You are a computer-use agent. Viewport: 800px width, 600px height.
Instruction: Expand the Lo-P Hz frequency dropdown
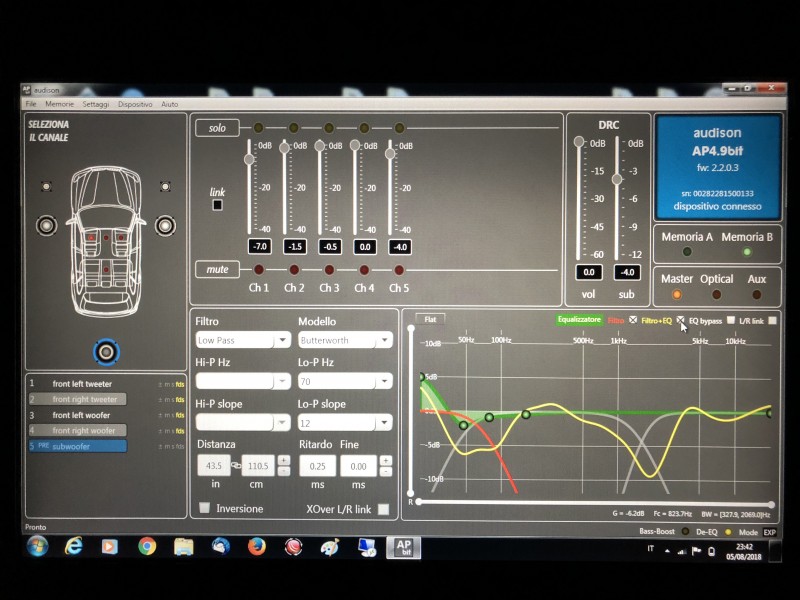[x=345, y=381]
